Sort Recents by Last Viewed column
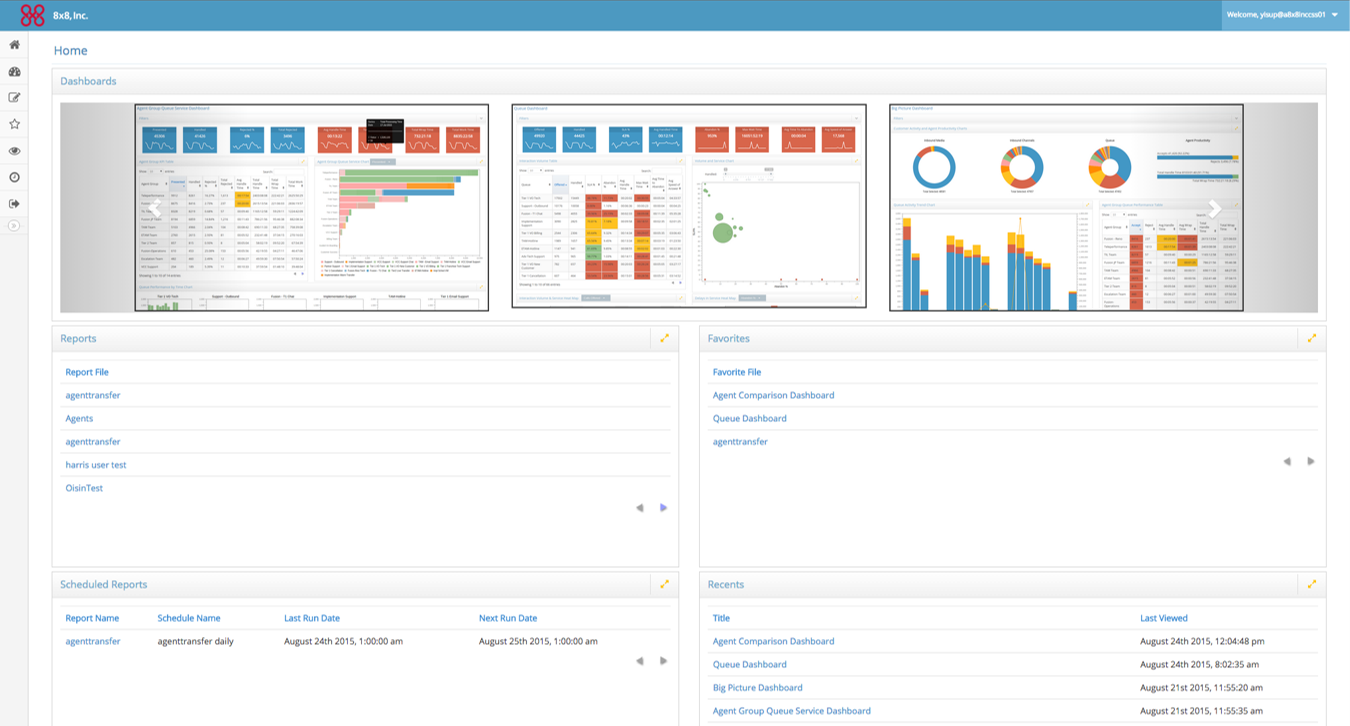Screen dimensions: 1350x726 pos(1164,618)
